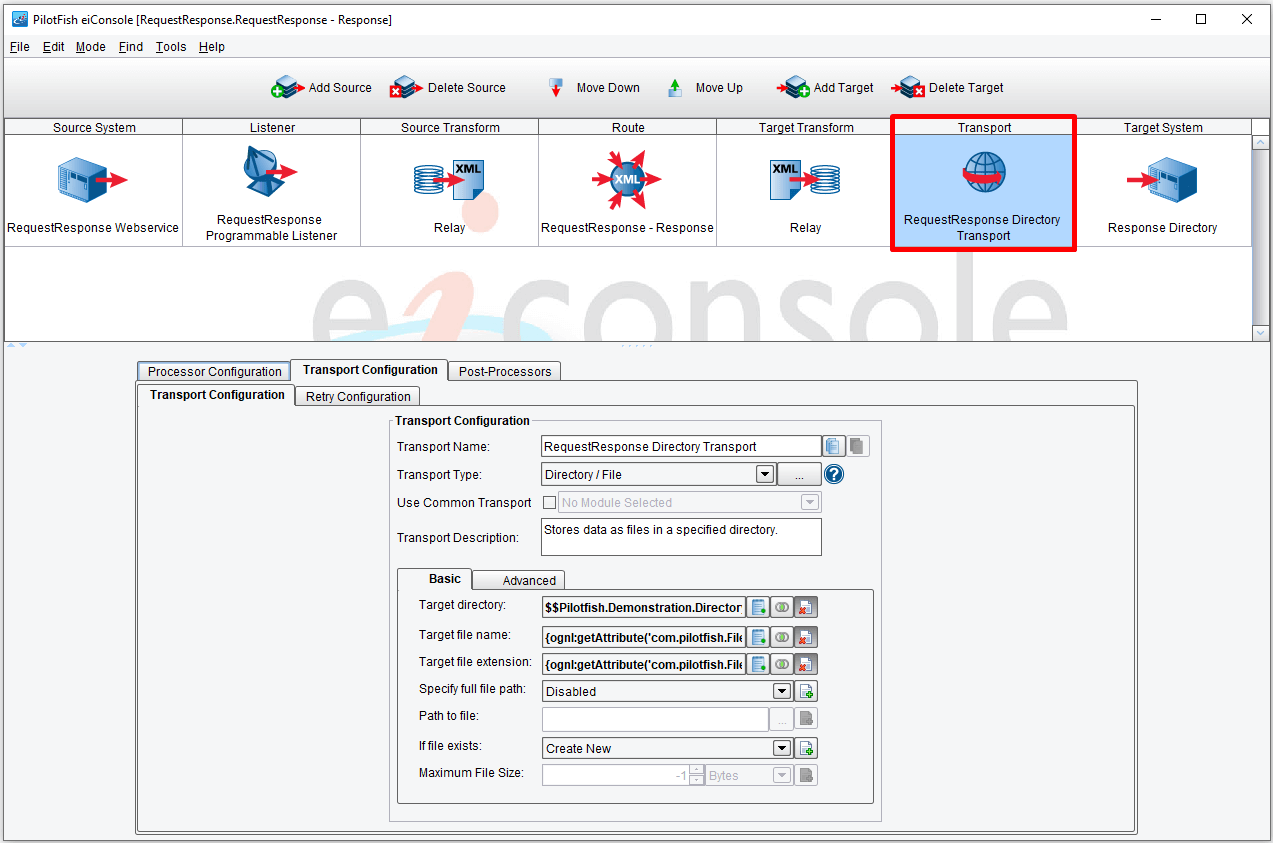
Task: Open the Mode menu
Action: [91, 47]
